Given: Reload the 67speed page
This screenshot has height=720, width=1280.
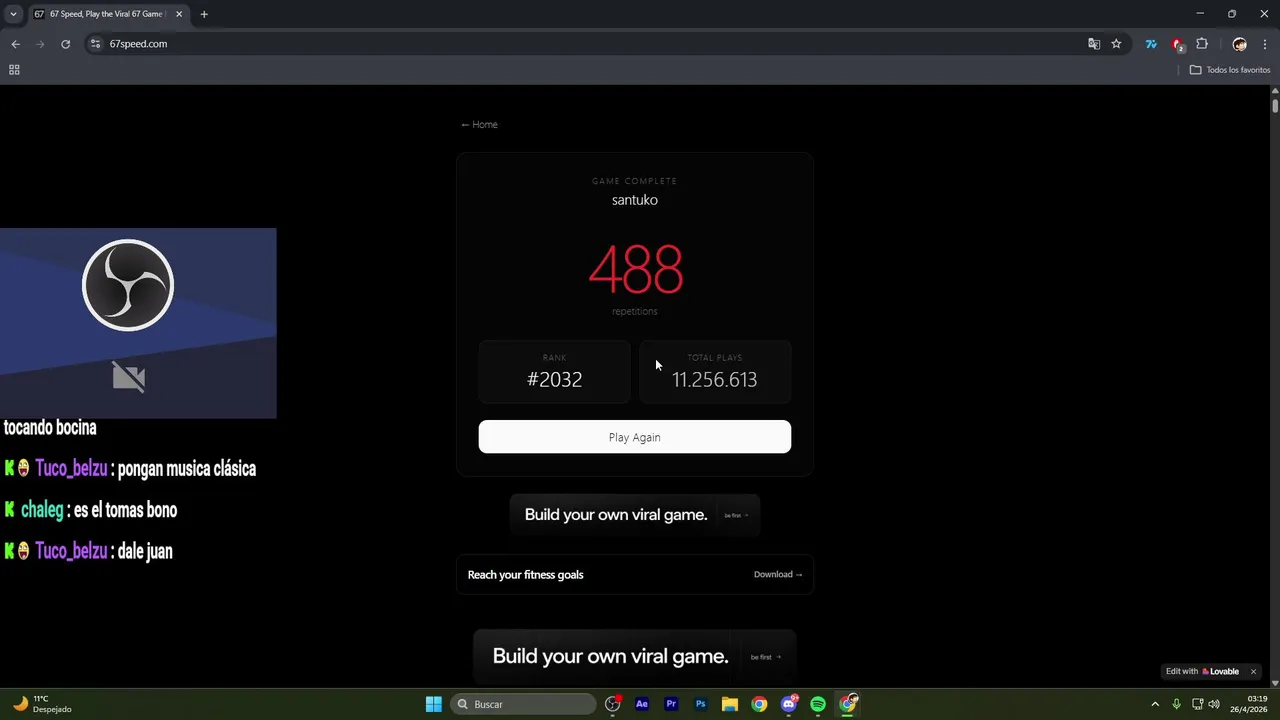Looking at the screenshot, I should [66, 44].
